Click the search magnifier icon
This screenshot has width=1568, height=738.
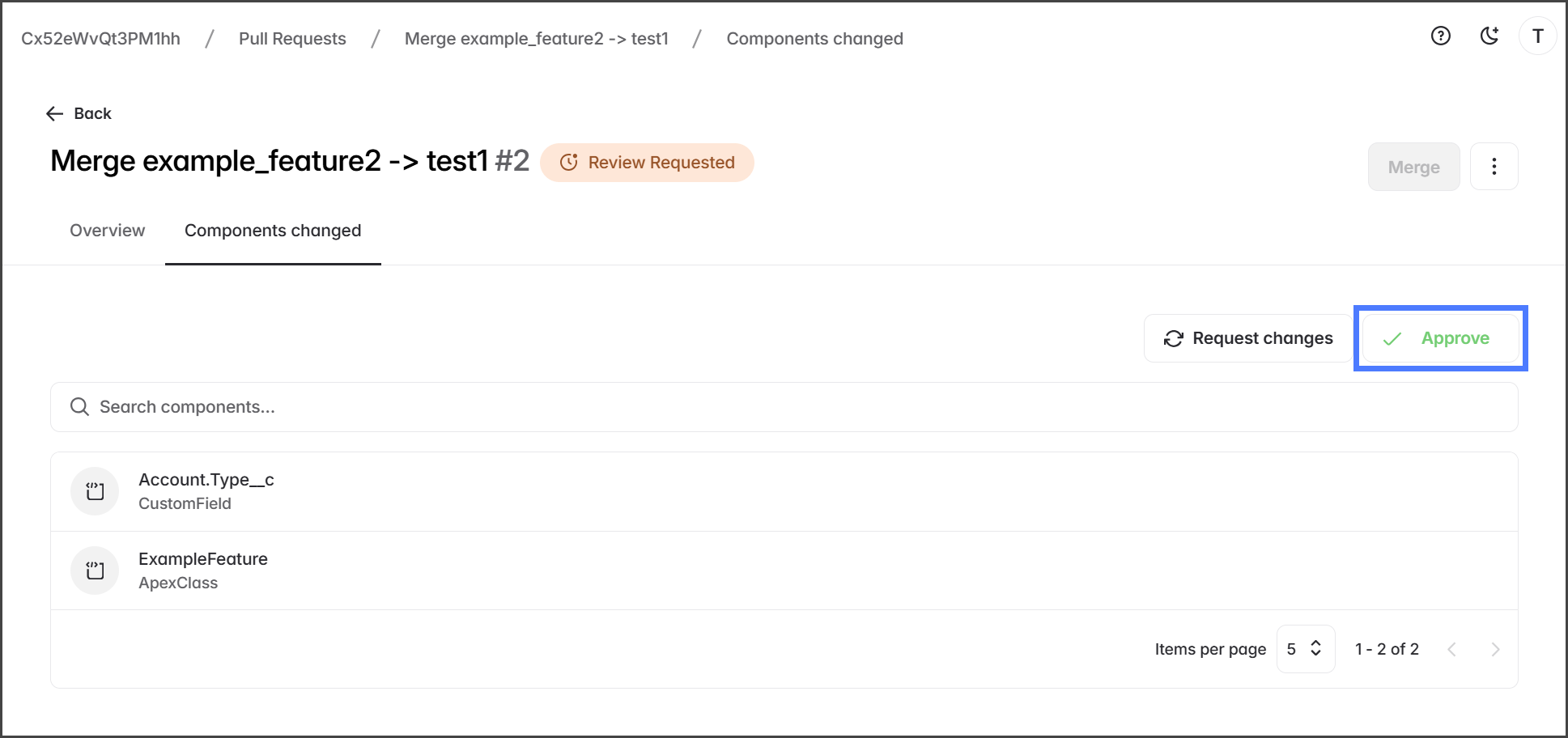tap(79, 407)
